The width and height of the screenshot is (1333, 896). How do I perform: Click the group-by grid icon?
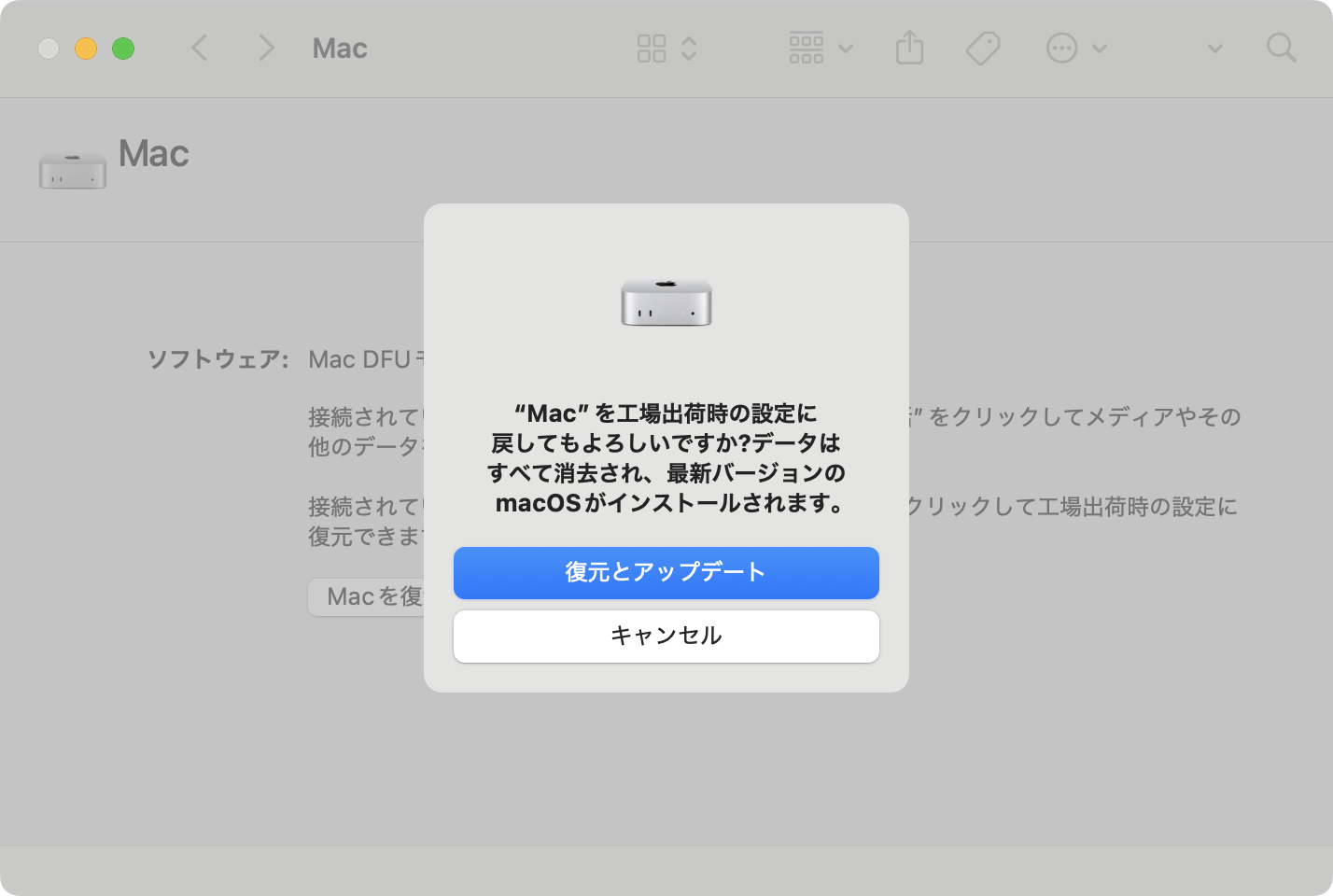point(807,48)
